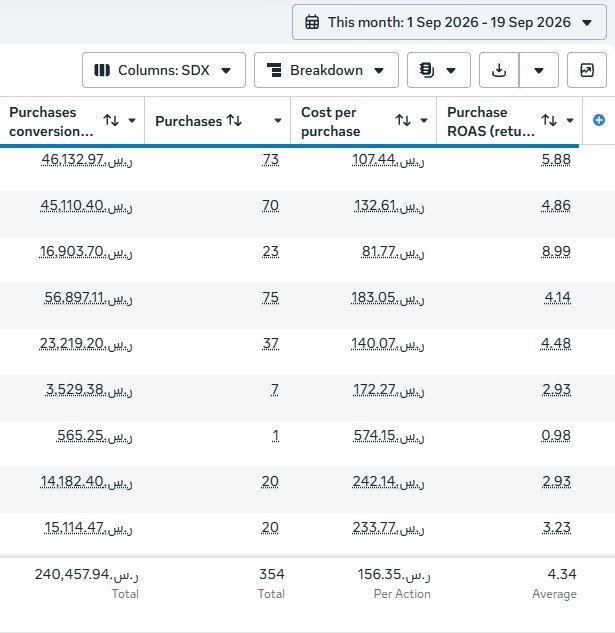Click conversion value 16,903.70

click(x=86, y=252)
